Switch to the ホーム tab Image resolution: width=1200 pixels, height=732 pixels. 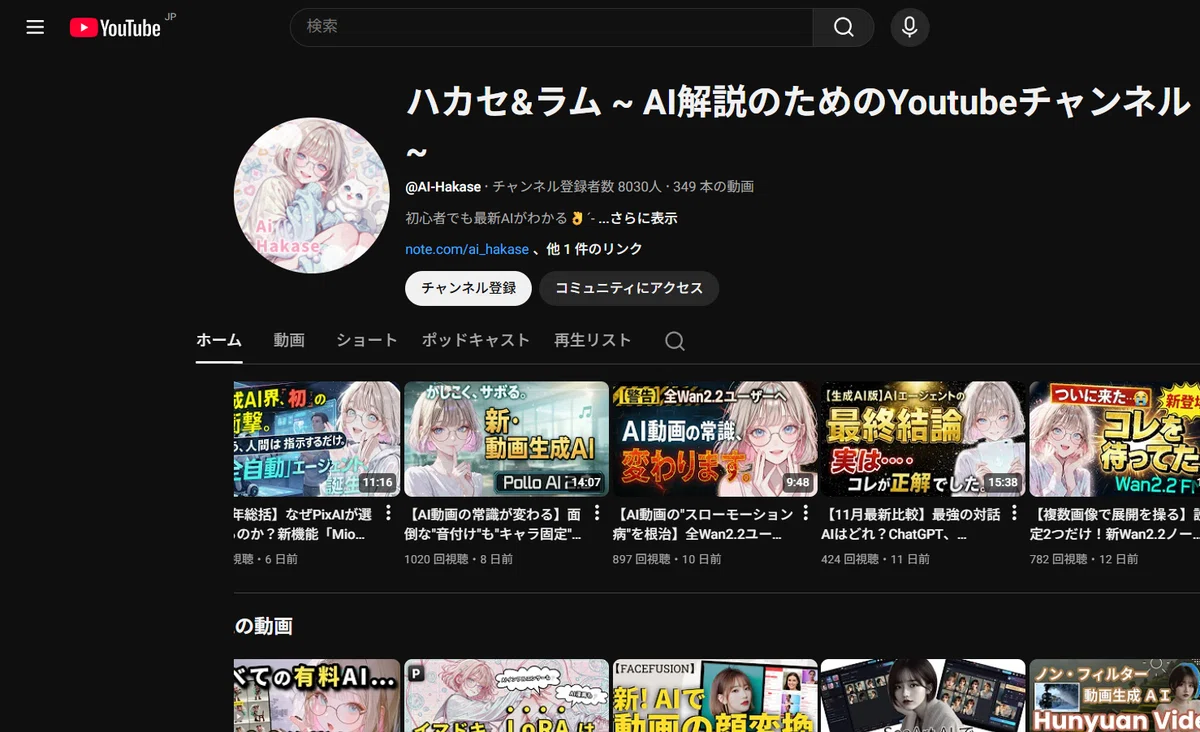[x=219, y=340]
